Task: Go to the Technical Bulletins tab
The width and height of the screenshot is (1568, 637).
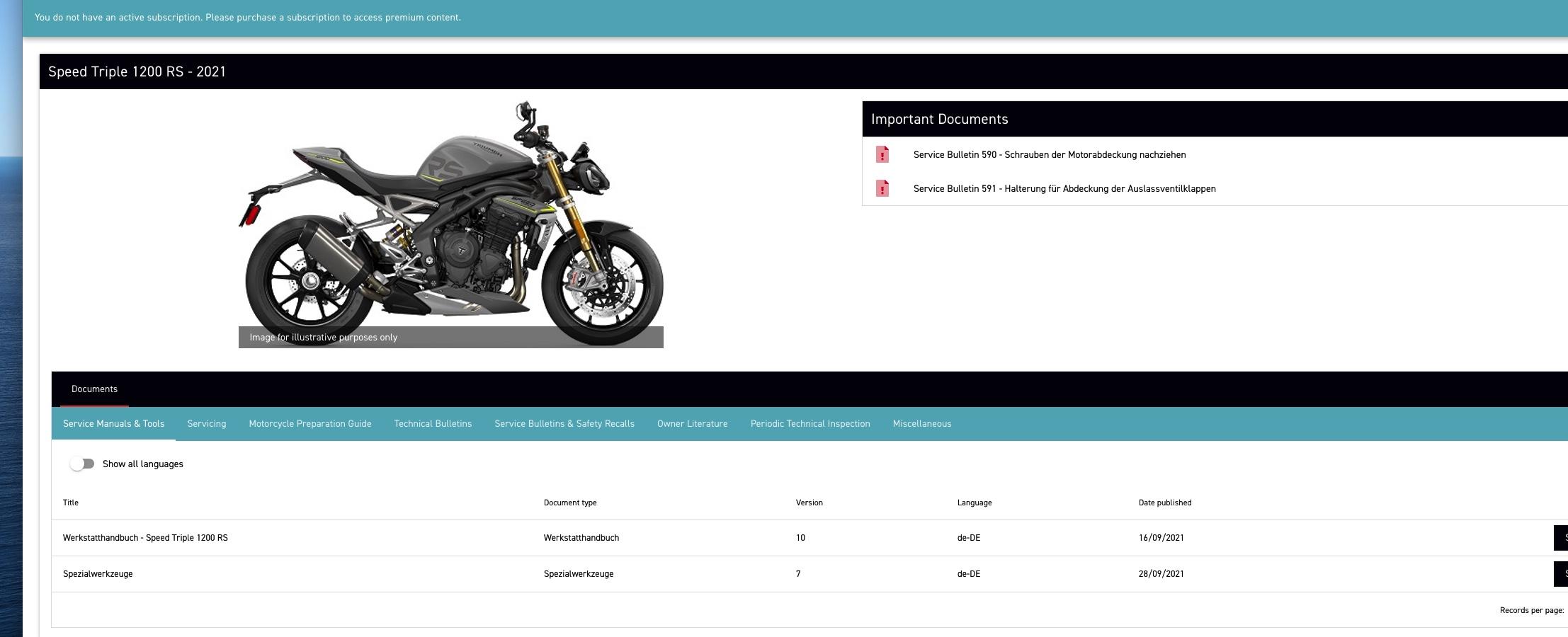Action: click(x=433, y=424)
